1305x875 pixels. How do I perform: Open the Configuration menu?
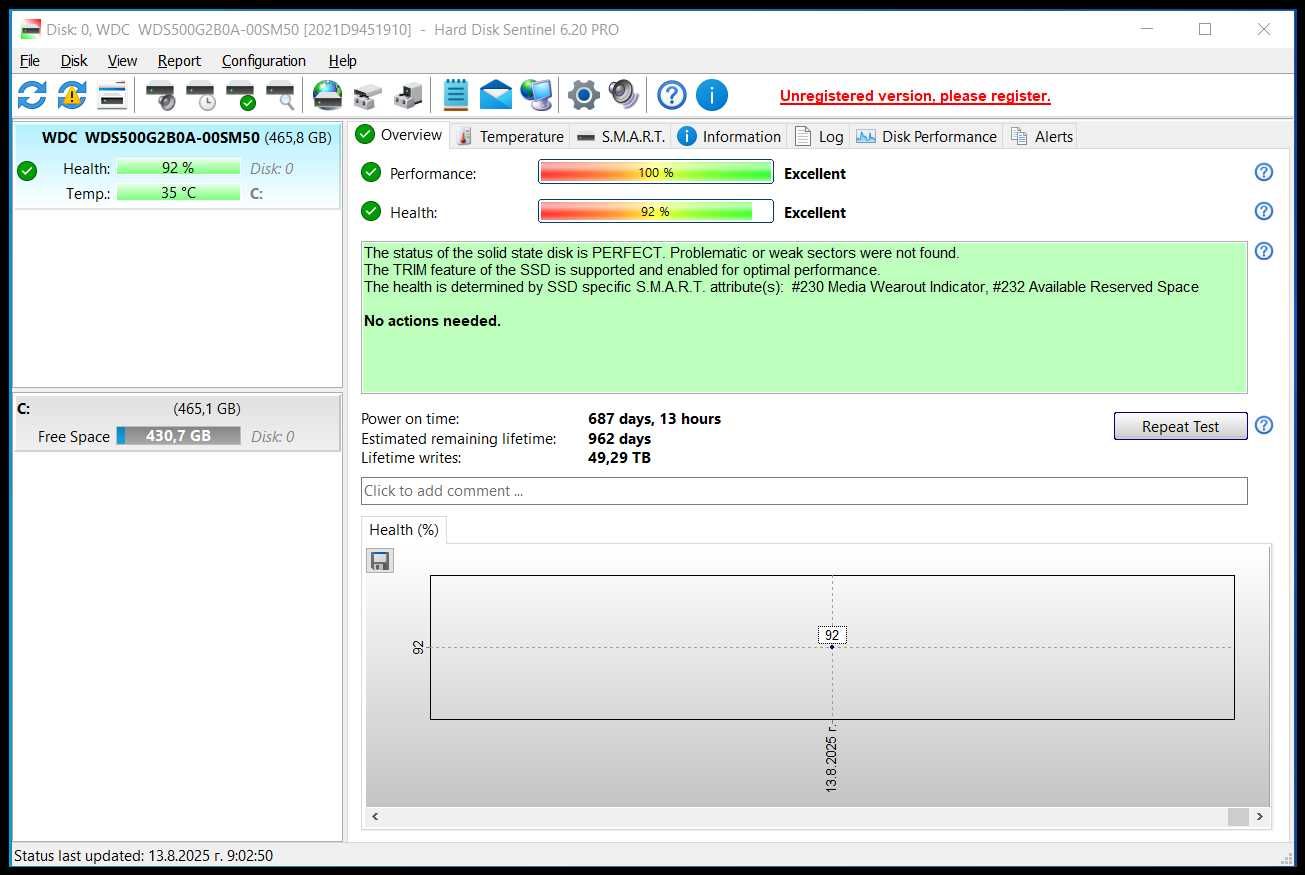264,61
